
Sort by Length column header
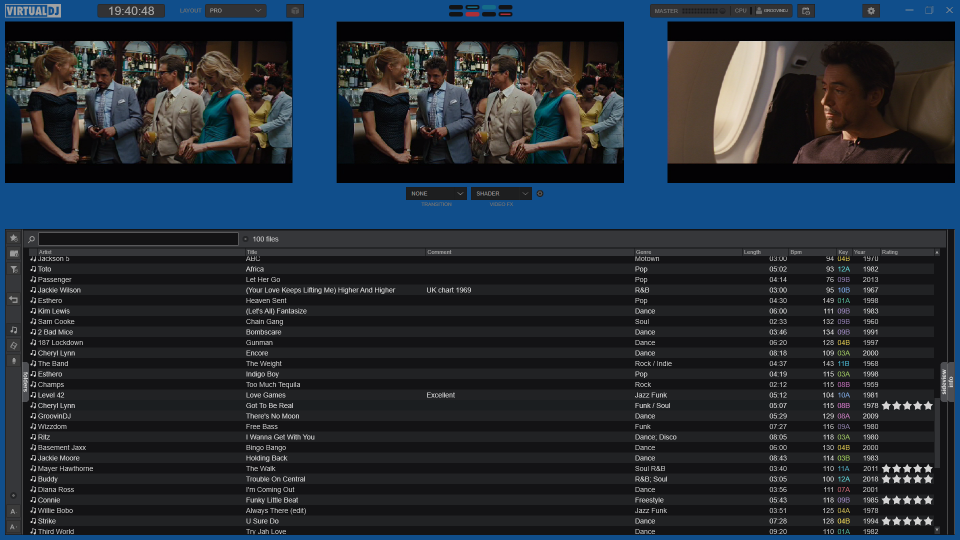pyautogui.click(x=764, y=252)
